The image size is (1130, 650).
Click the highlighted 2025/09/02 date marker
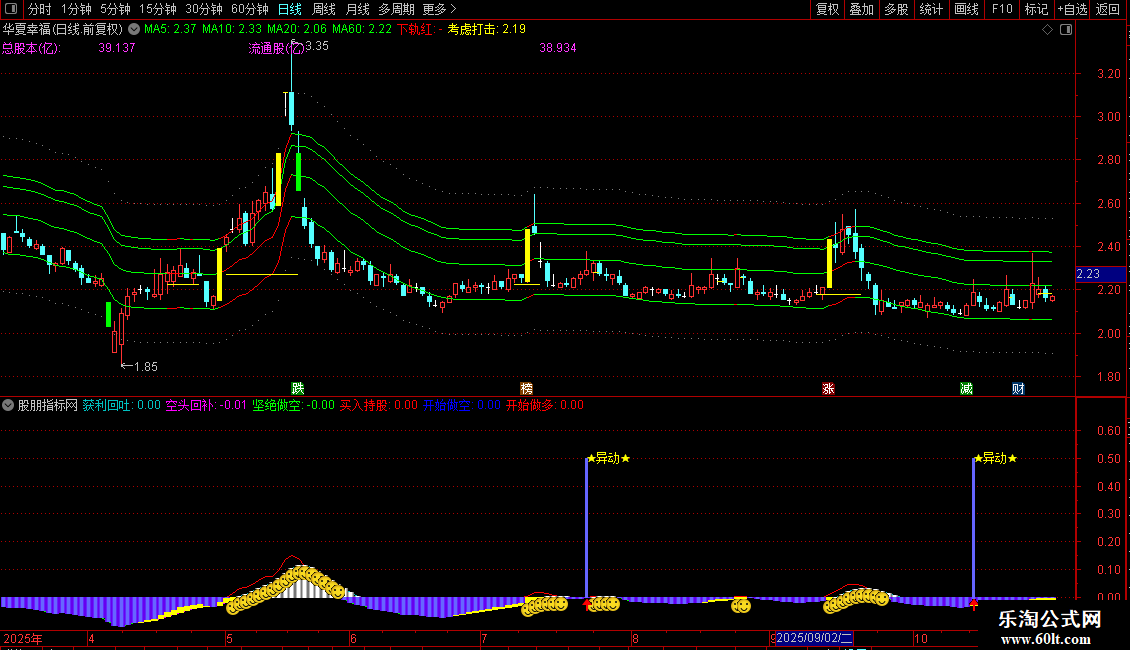(814, 638)
